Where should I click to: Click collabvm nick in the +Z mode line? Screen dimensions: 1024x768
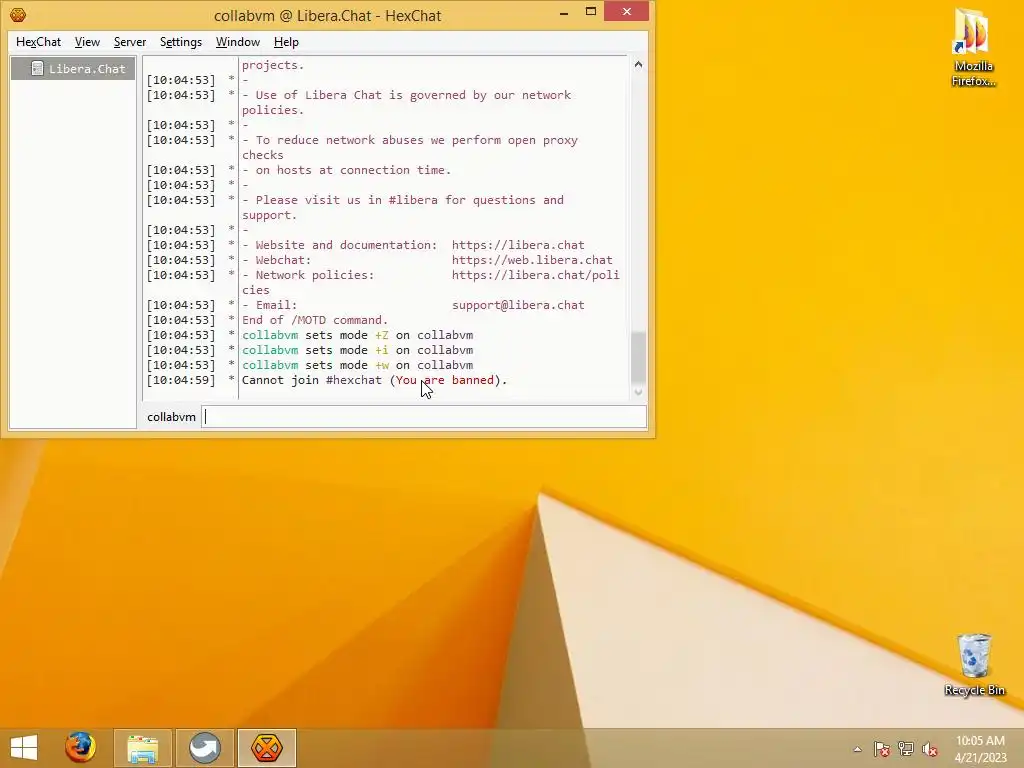pos(270,335)
